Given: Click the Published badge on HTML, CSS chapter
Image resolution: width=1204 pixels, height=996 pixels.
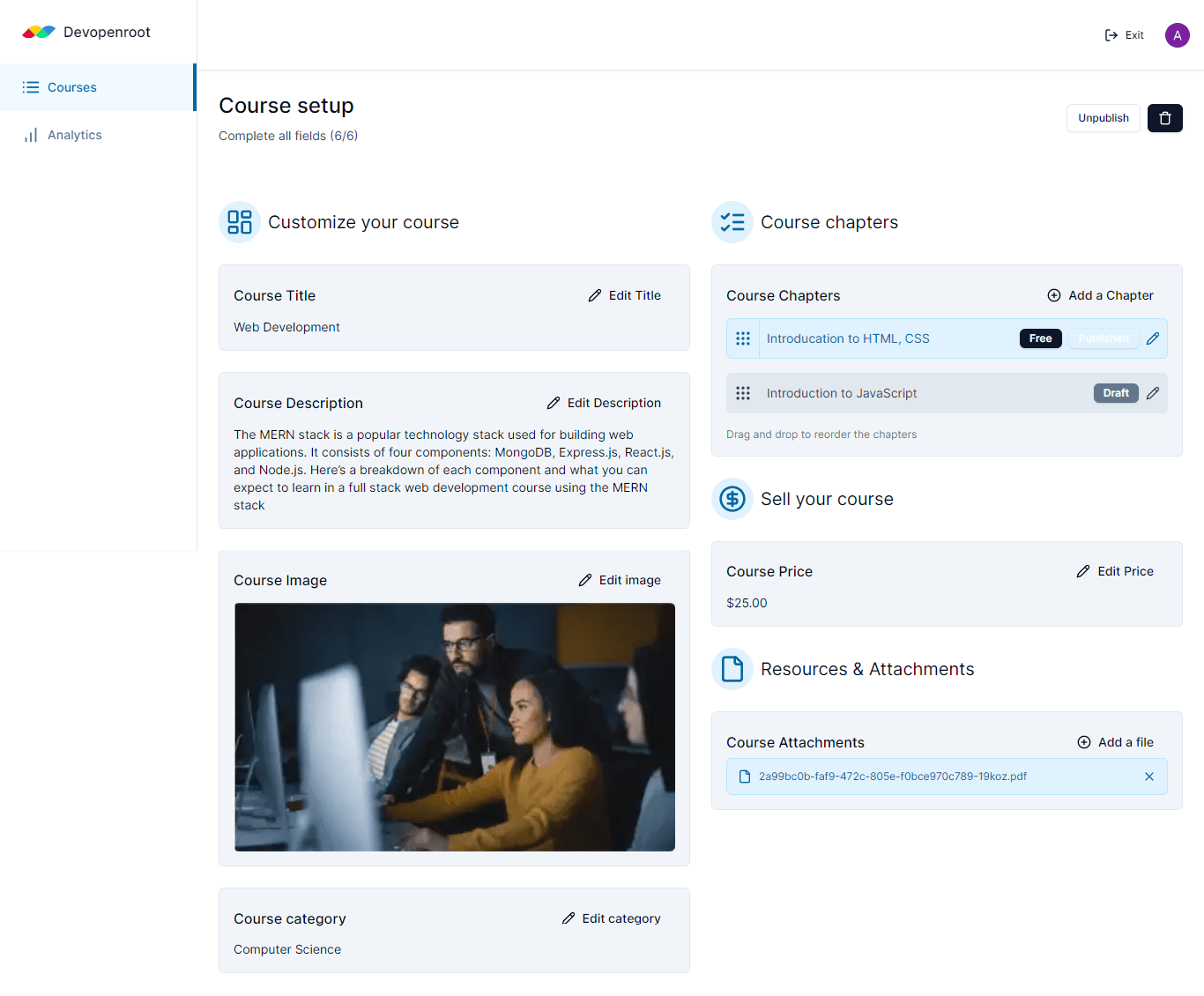Looking at the screenshot, I should pos(1104,338).
